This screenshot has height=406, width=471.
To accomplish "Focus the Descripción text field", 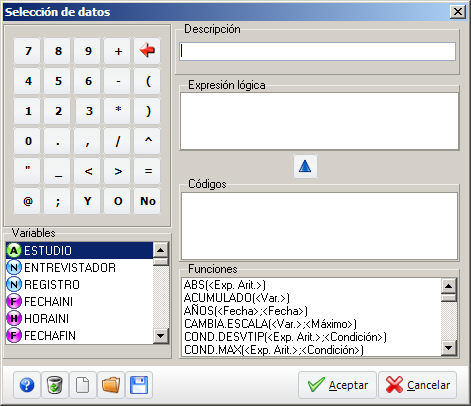I will point(317,51).
